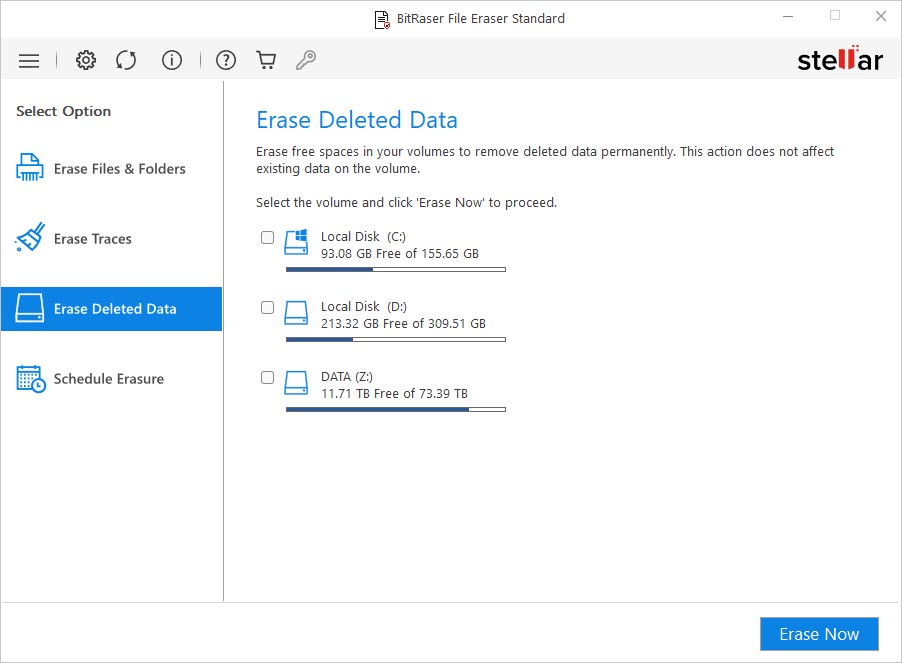Close the BitRaser window
The width and height of the screenshot is (902, 663).
coord(881,16)
